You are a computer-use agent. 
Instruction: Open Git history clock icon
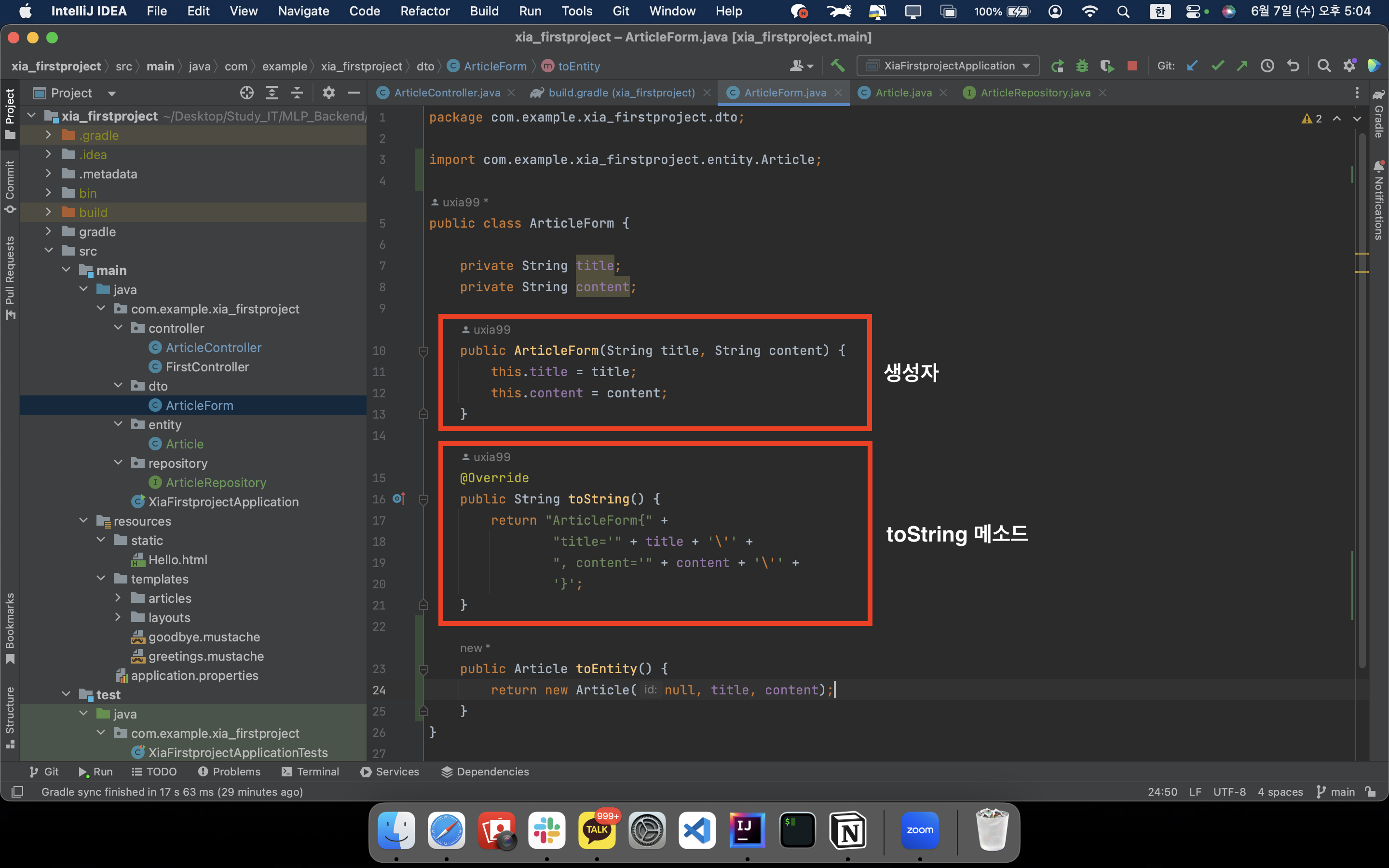tap(1267, 66)
